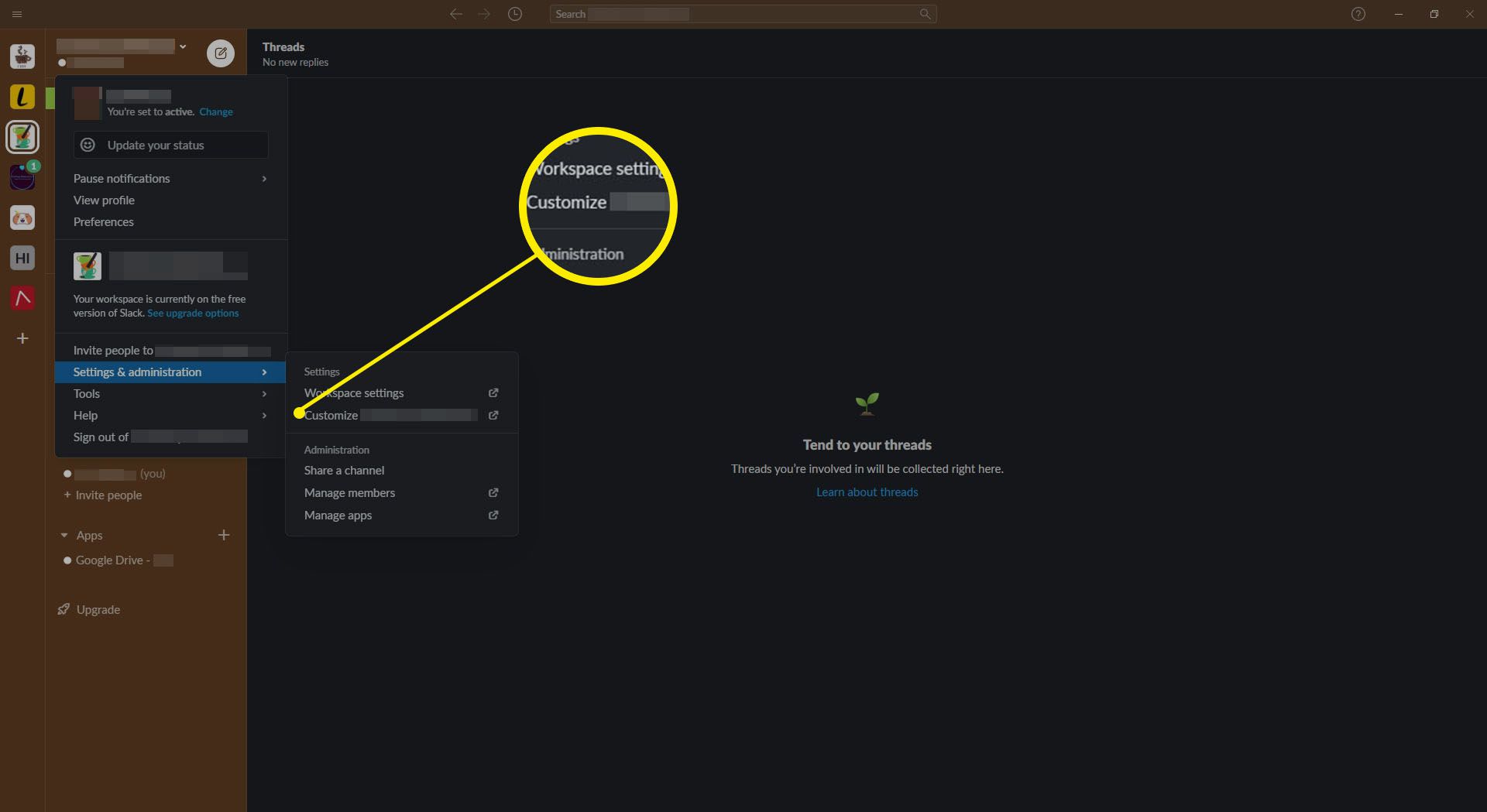The width and height of the screenshot is (1487, 812).
Task: Click the Update your status field
Action: coord(170,146)
